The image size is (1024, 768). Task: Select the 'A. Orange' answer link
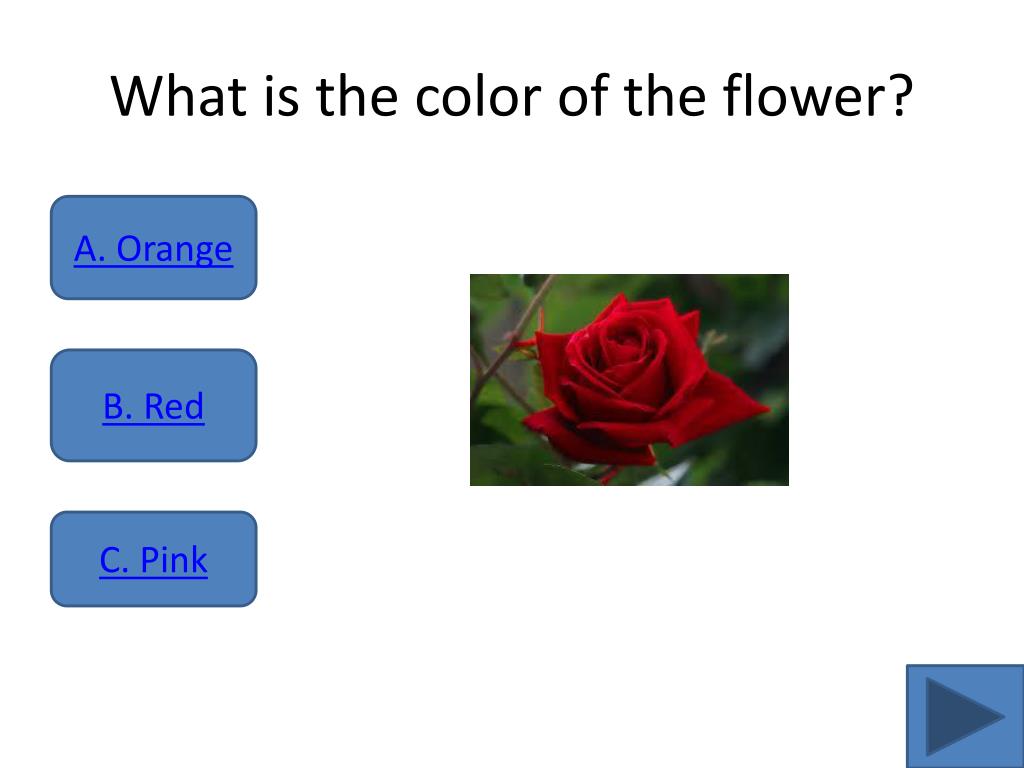click(x=153, y=249)
